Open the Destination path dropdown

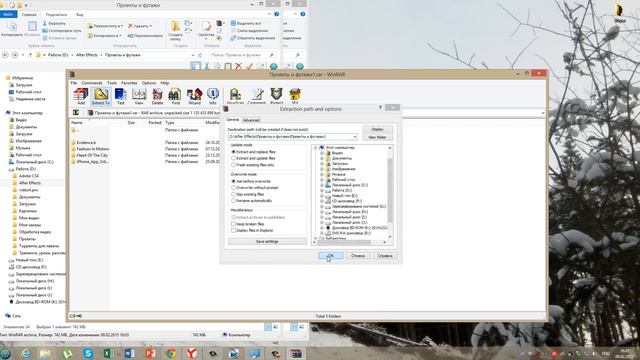(x=355, y=137)
